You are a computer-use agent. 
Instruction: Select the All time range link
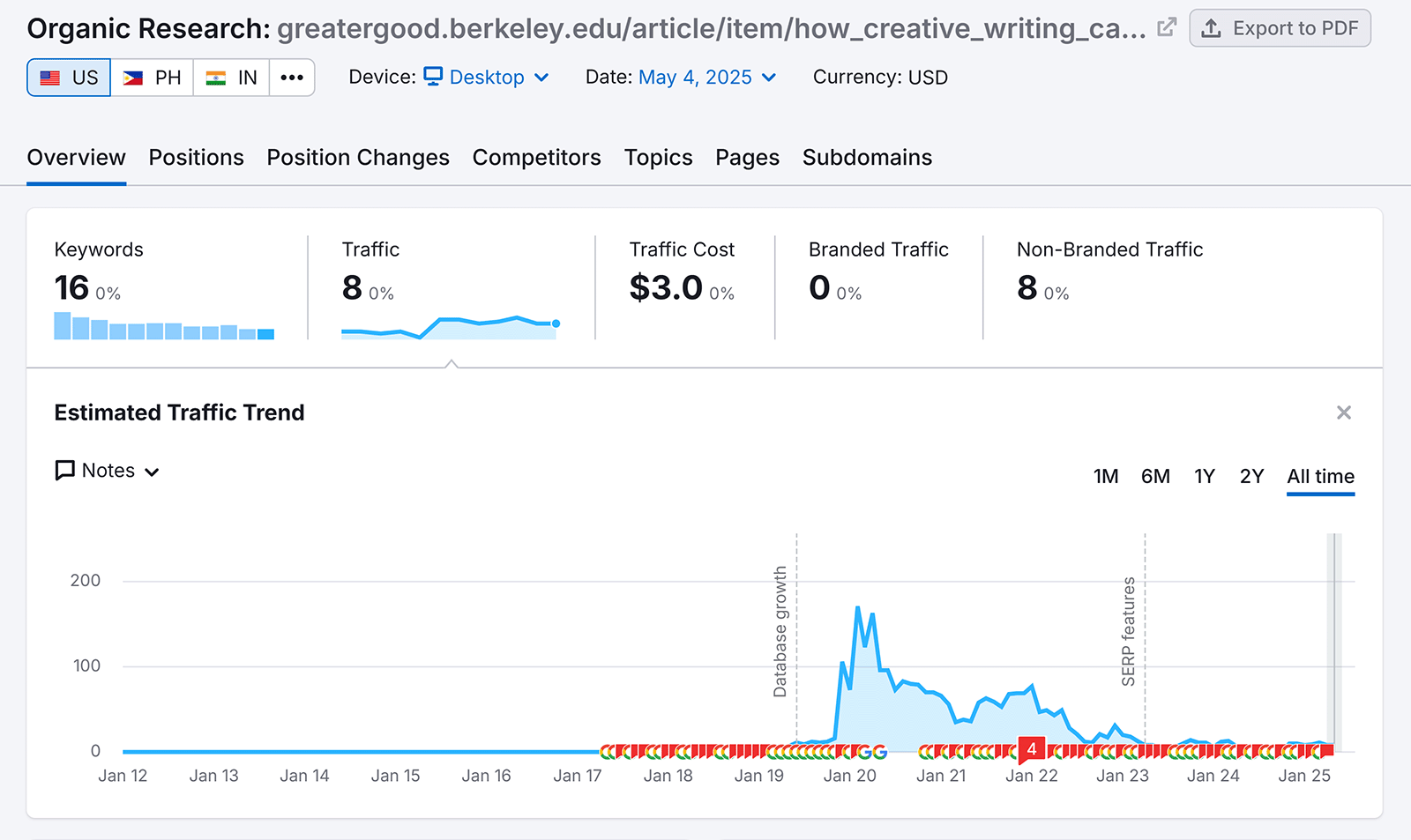1320,476
